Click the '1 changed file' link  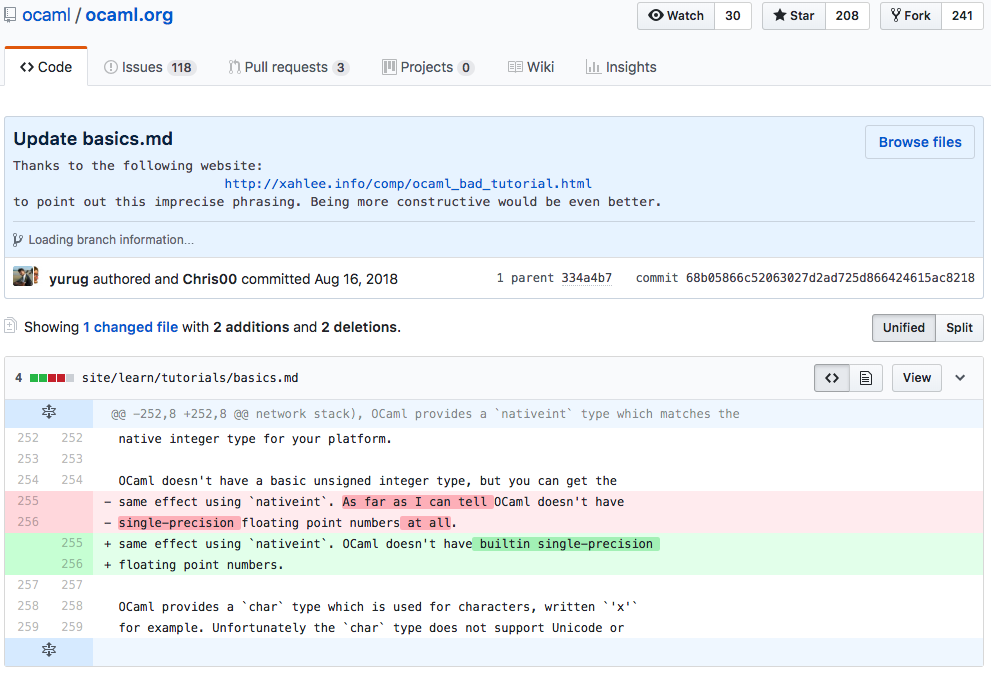[130, 327]
